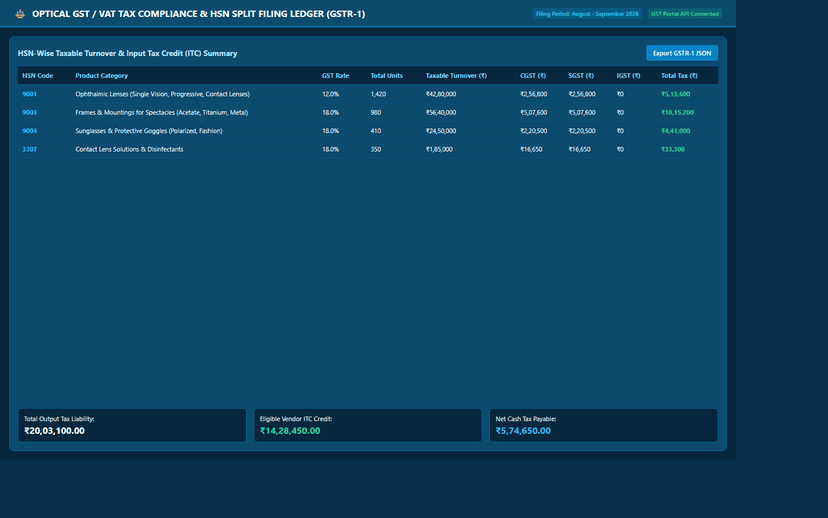Click the Filing Period August - September 2026 badge

point(587,14)
